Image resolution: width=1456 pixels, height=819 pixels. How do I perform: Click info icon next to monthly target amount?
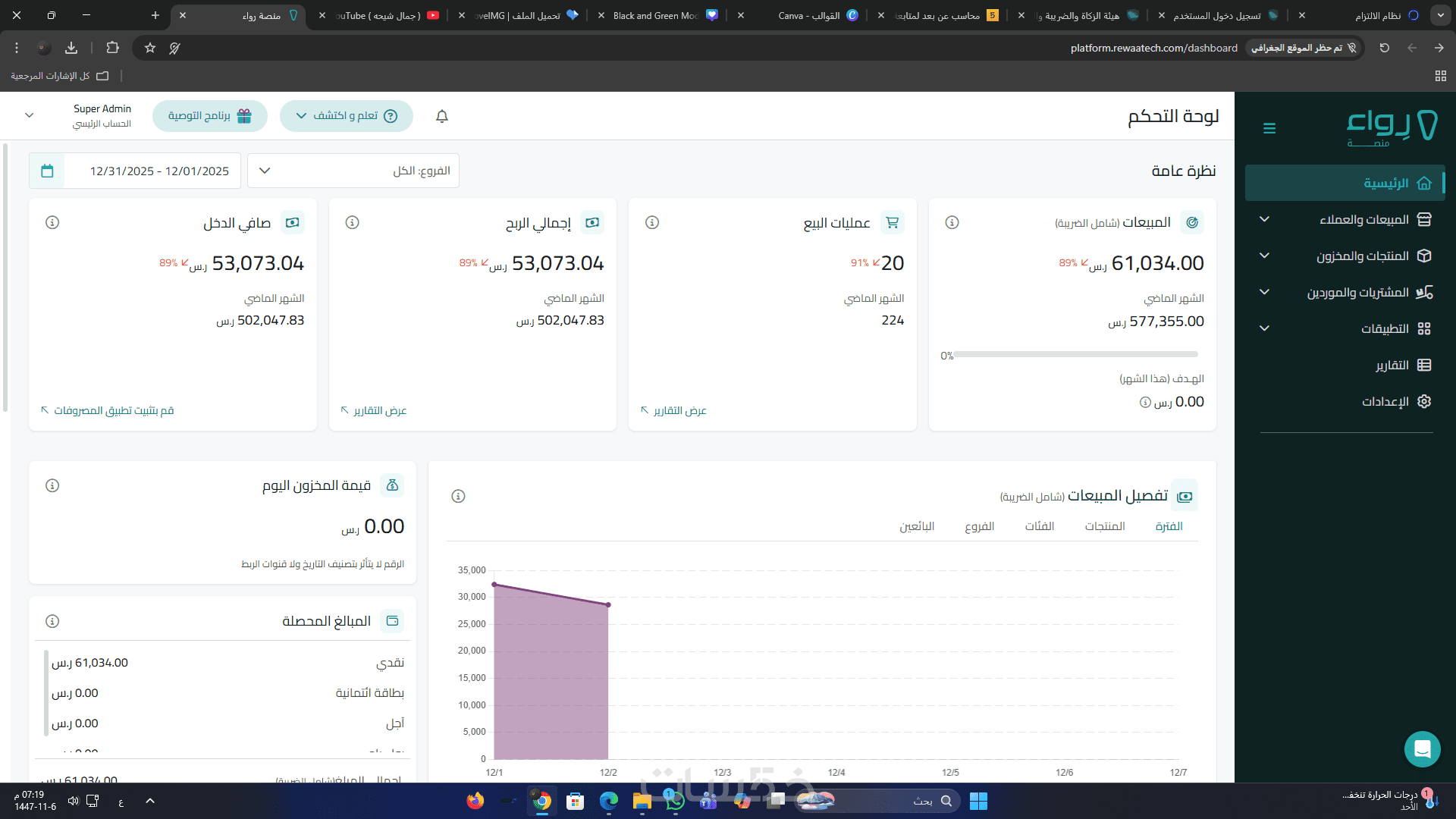pyautogui.click(x=1145, y=403)
